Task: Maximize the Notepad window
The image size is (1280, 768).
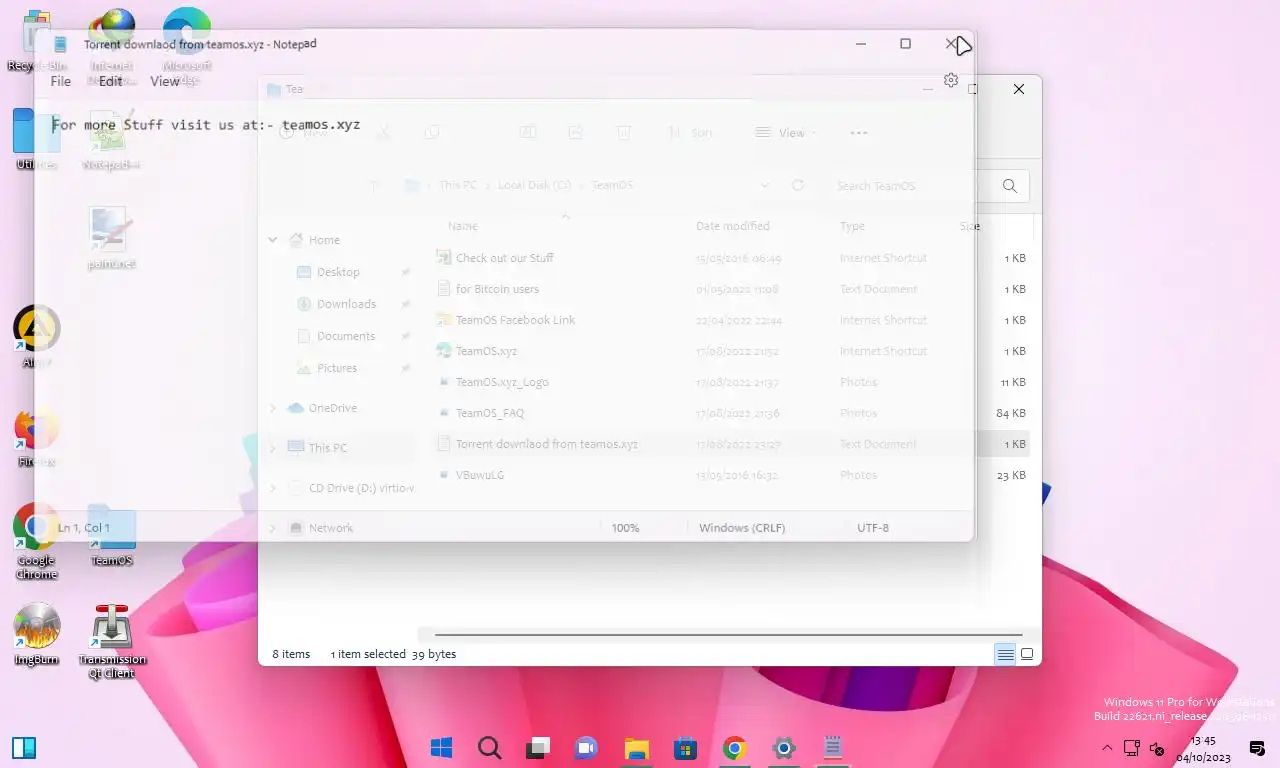Action: coord(905,44)
